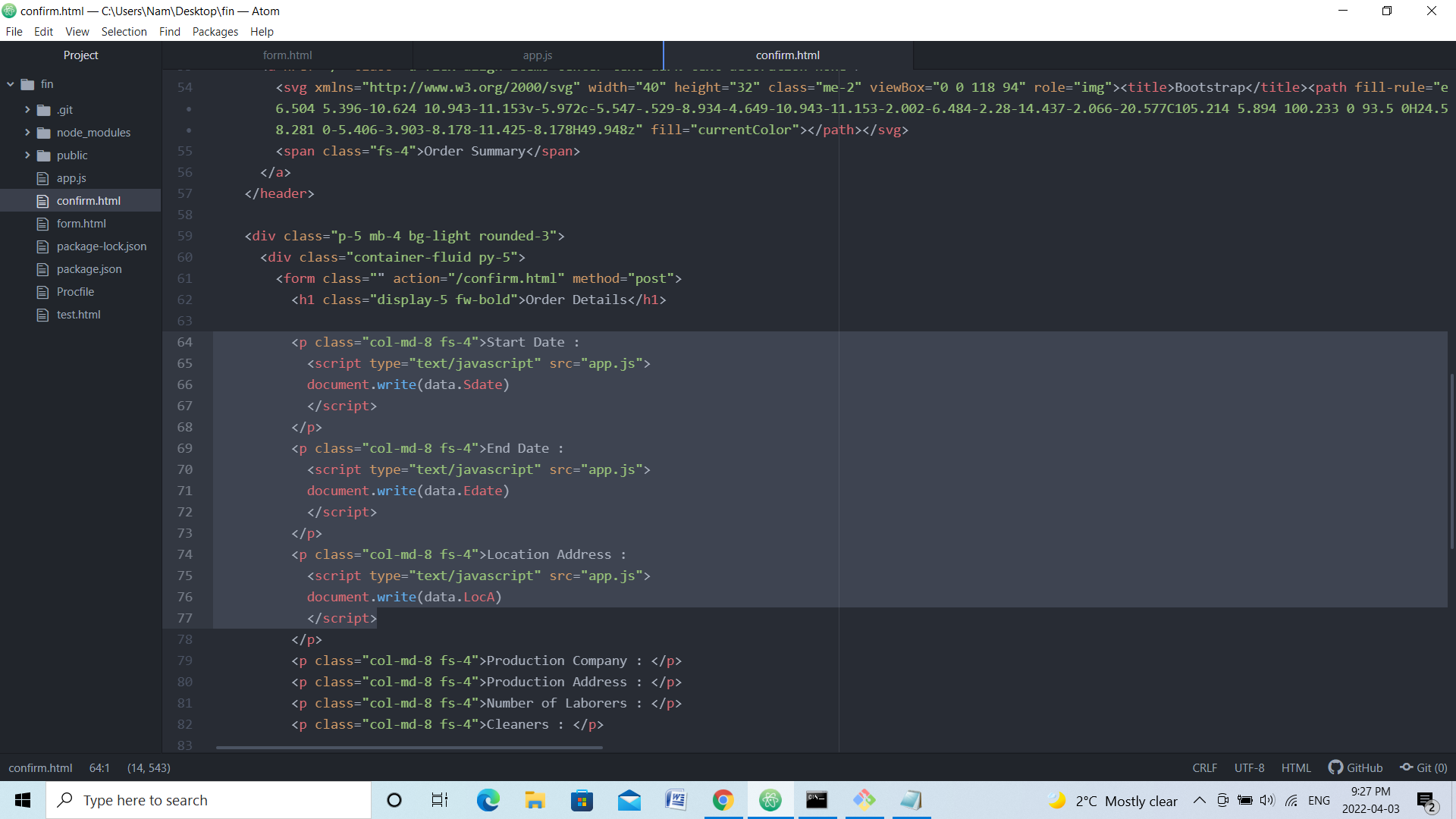This screenshot has height=819, width=1456.
Task: Open the taskbar clock and calendar
Action: (1370, 800)
